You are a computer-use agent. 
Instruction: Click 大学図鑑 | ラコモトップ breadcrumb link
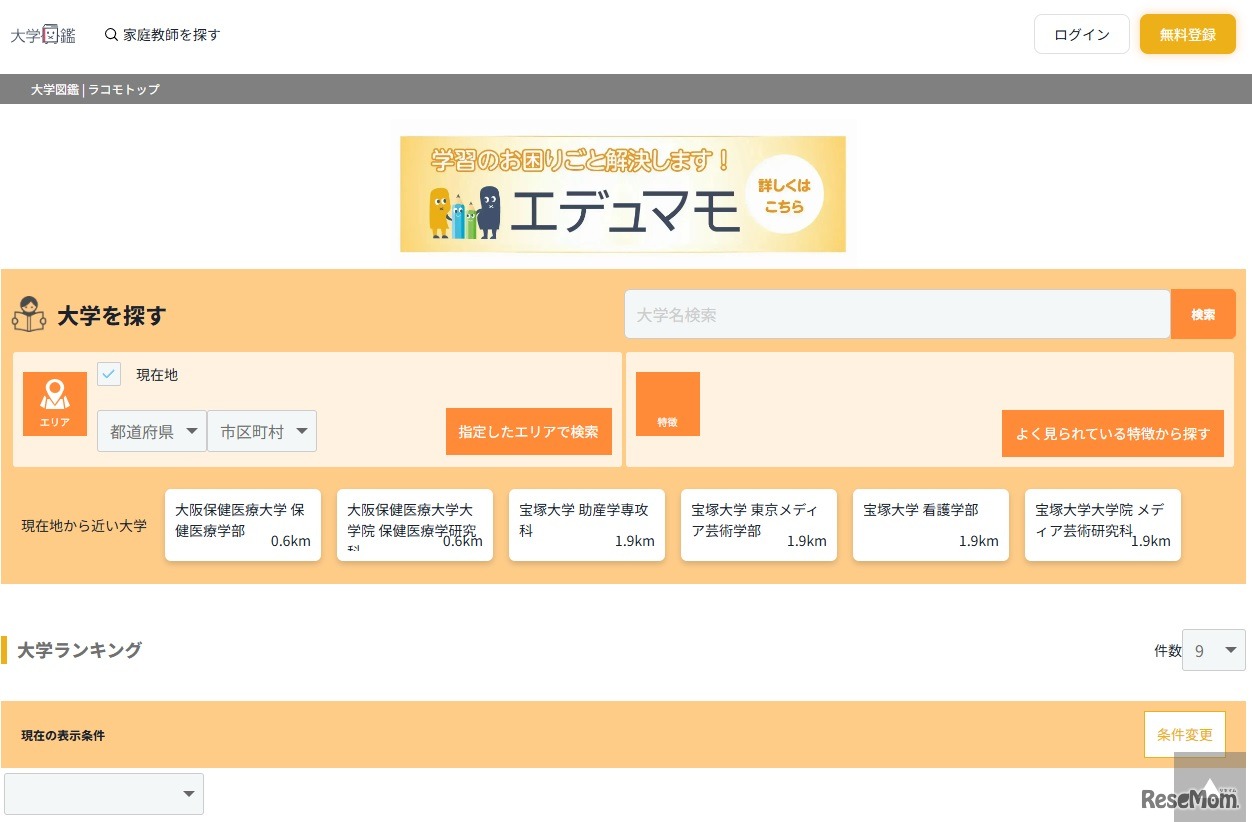[x=95, y=90]
